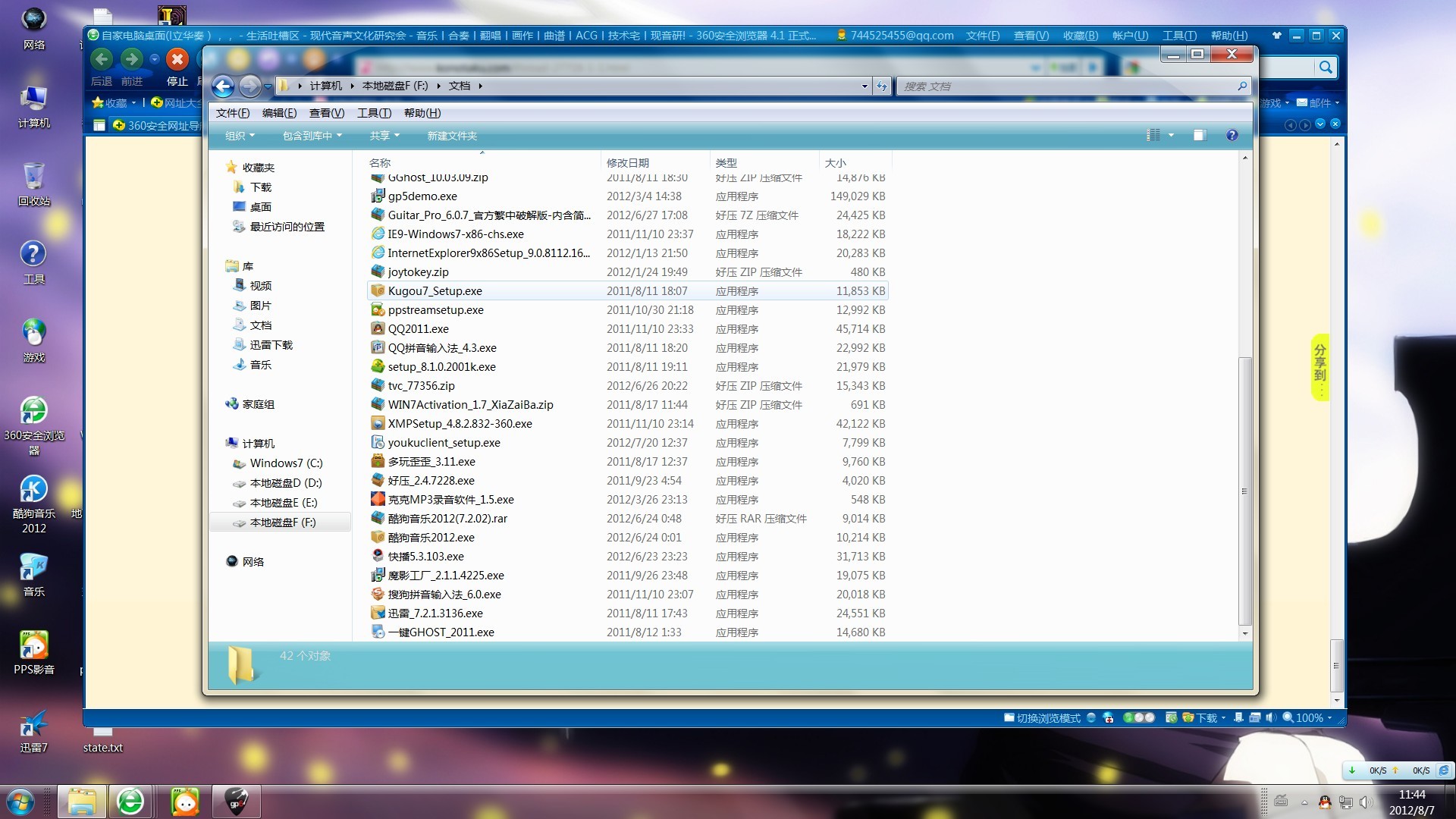The image size is (1456, 819).
Task: Change view with the view-mode icon
Action: click(x=1153, y=135)
